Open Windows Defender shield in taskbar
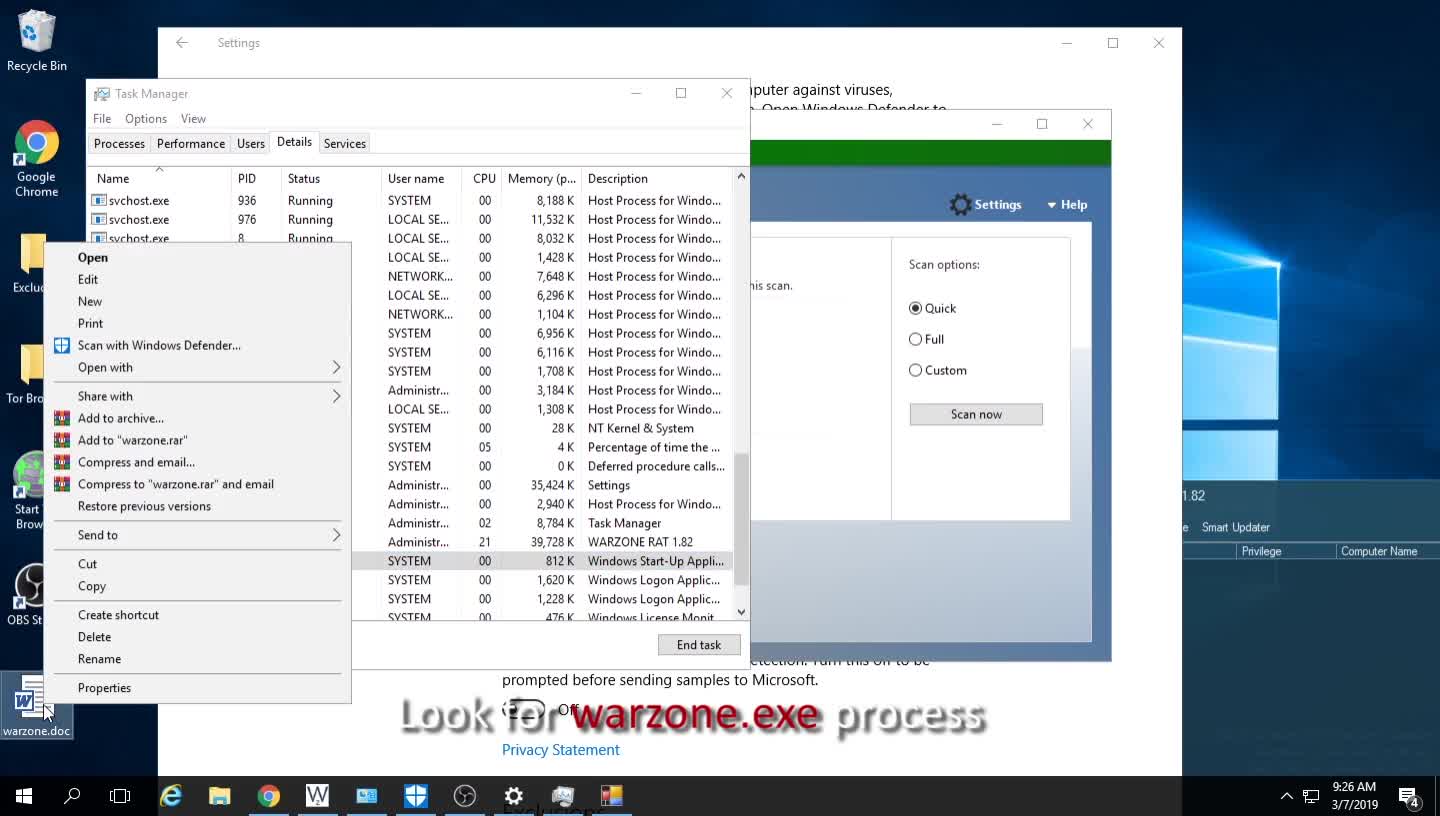The image size is (1440, 816). pos(416,796)
